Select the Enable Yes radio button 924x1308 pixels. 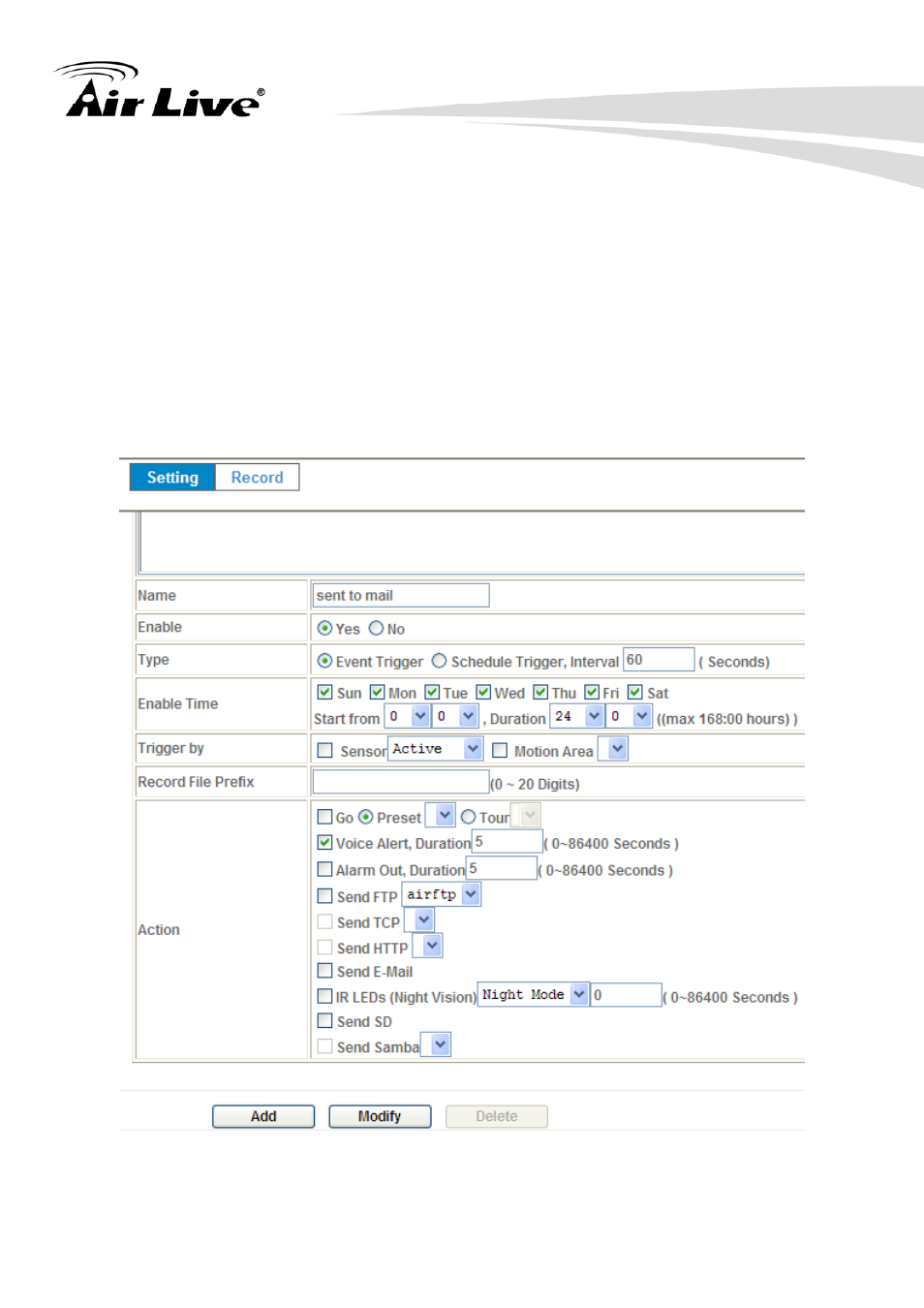click(324, 628)
